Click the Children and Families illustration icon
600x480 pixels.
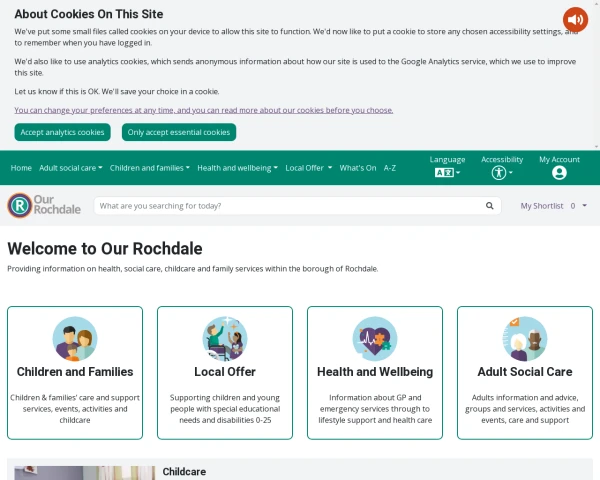click(75, 339)
